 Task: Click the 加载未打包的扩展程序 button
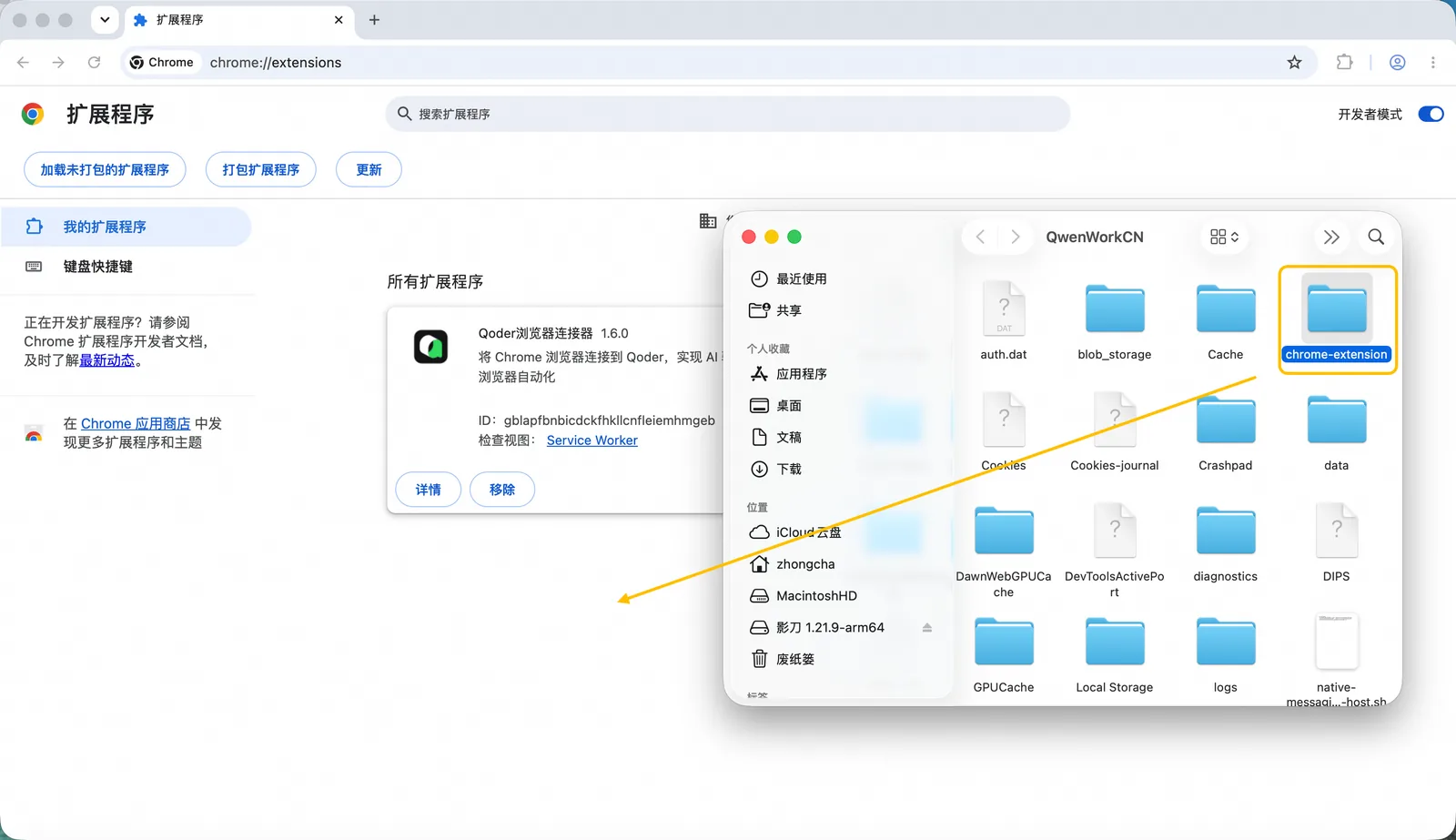[x=105, y=169]
